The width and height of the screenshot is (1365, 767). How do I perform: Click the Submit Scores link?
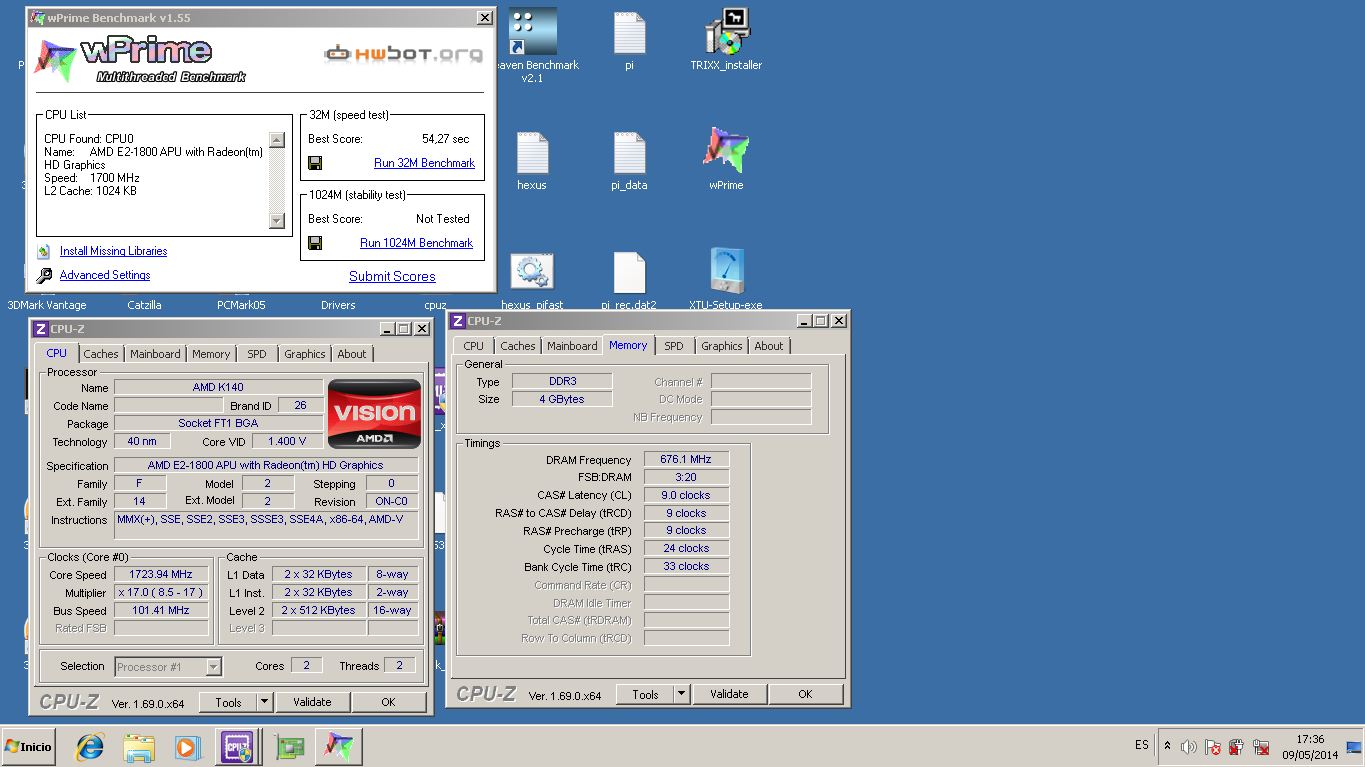pyautogui.click(x=392, y=277)
